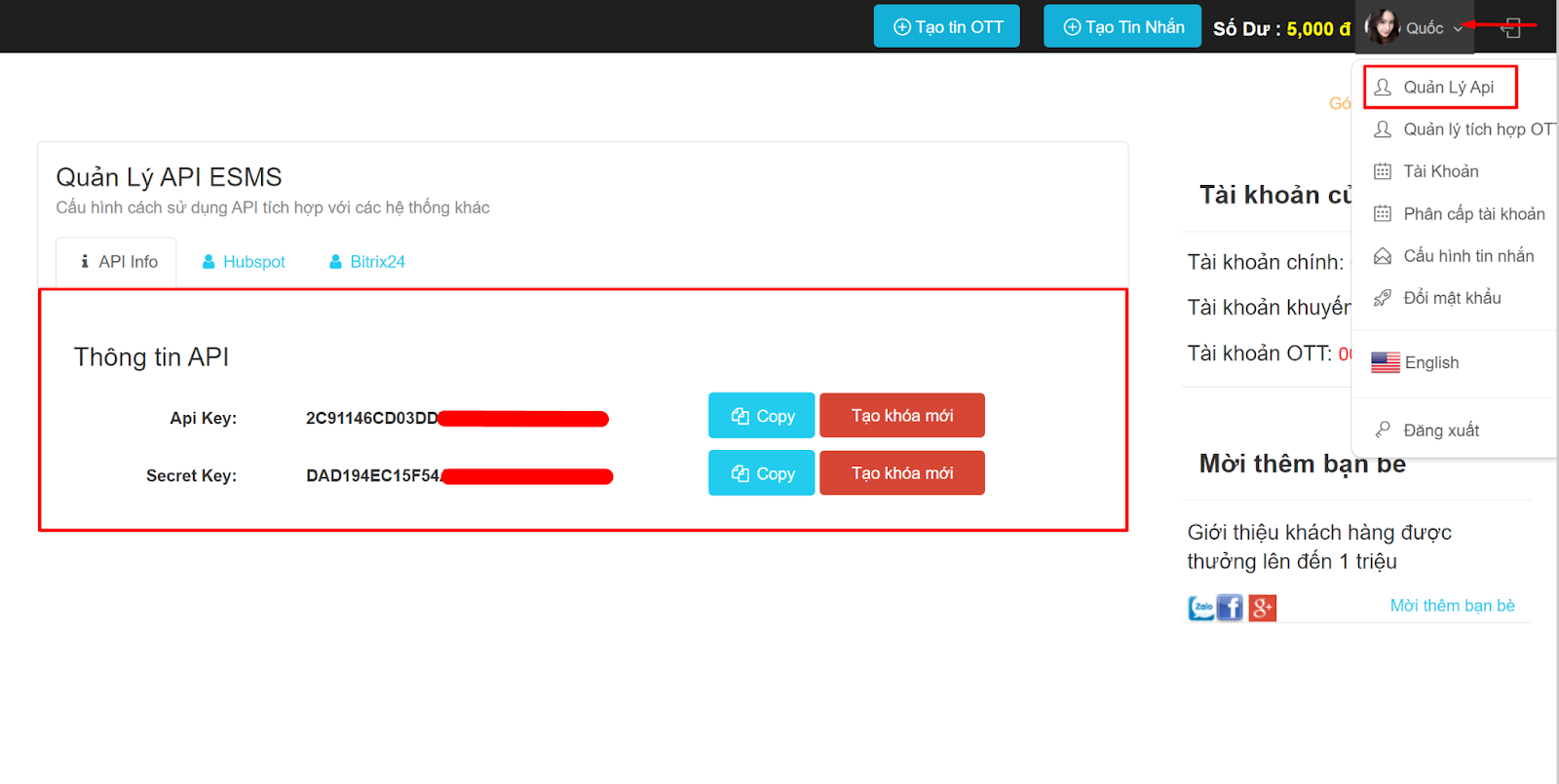Click the info icon on API Info tab
The width and height of the screenshot is (1559, 784).
pyautogui.click(x=85, y=261)
